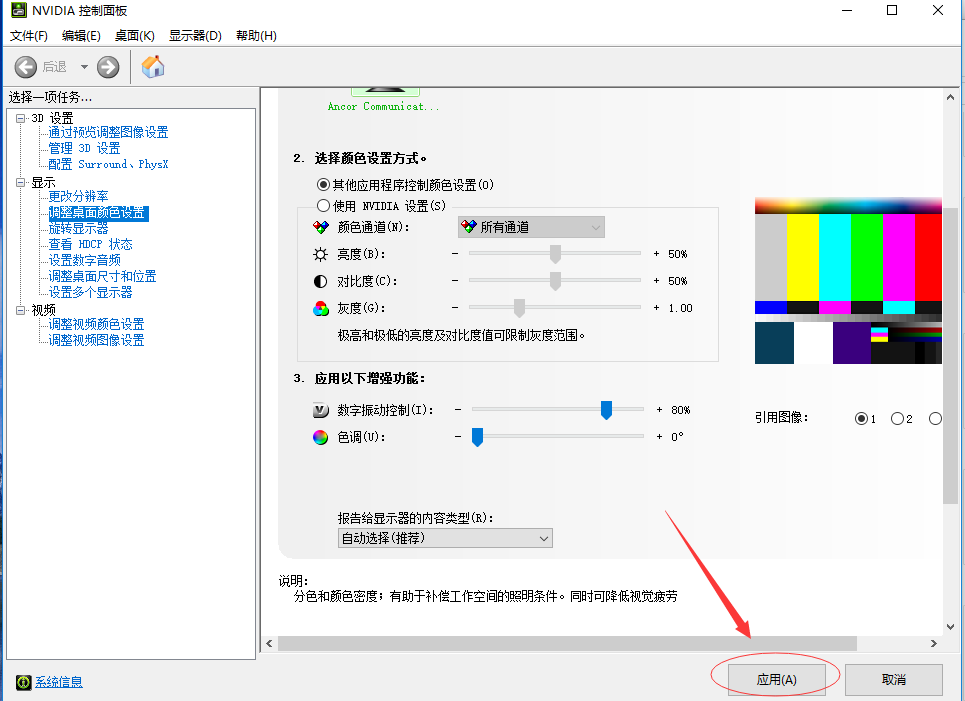Viewport: 965px width, 701px height.
Task: Open the 显示器(D) menu
Action: (x=195, y=36)
